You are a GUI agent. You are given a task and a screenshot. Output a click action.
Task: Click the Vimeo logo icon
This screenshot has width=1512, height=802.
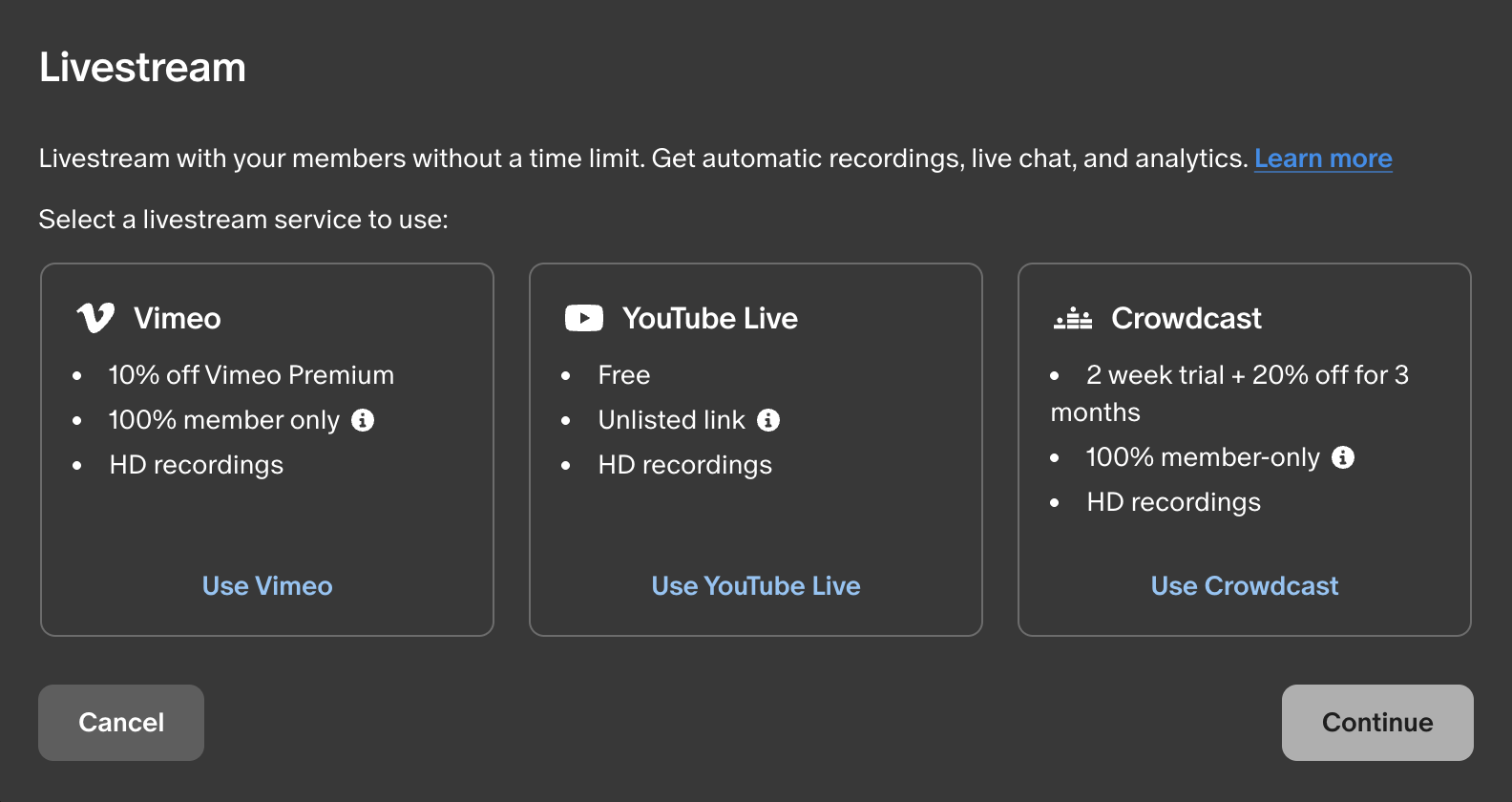point(95,318)
